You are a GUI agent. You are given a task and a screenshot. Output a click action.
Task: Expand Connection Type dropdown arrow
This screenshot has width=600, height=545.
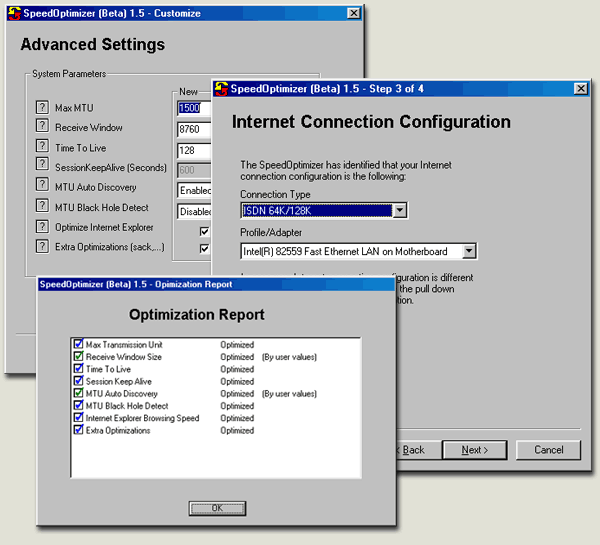pyautogui.click(x=399, y=210)
